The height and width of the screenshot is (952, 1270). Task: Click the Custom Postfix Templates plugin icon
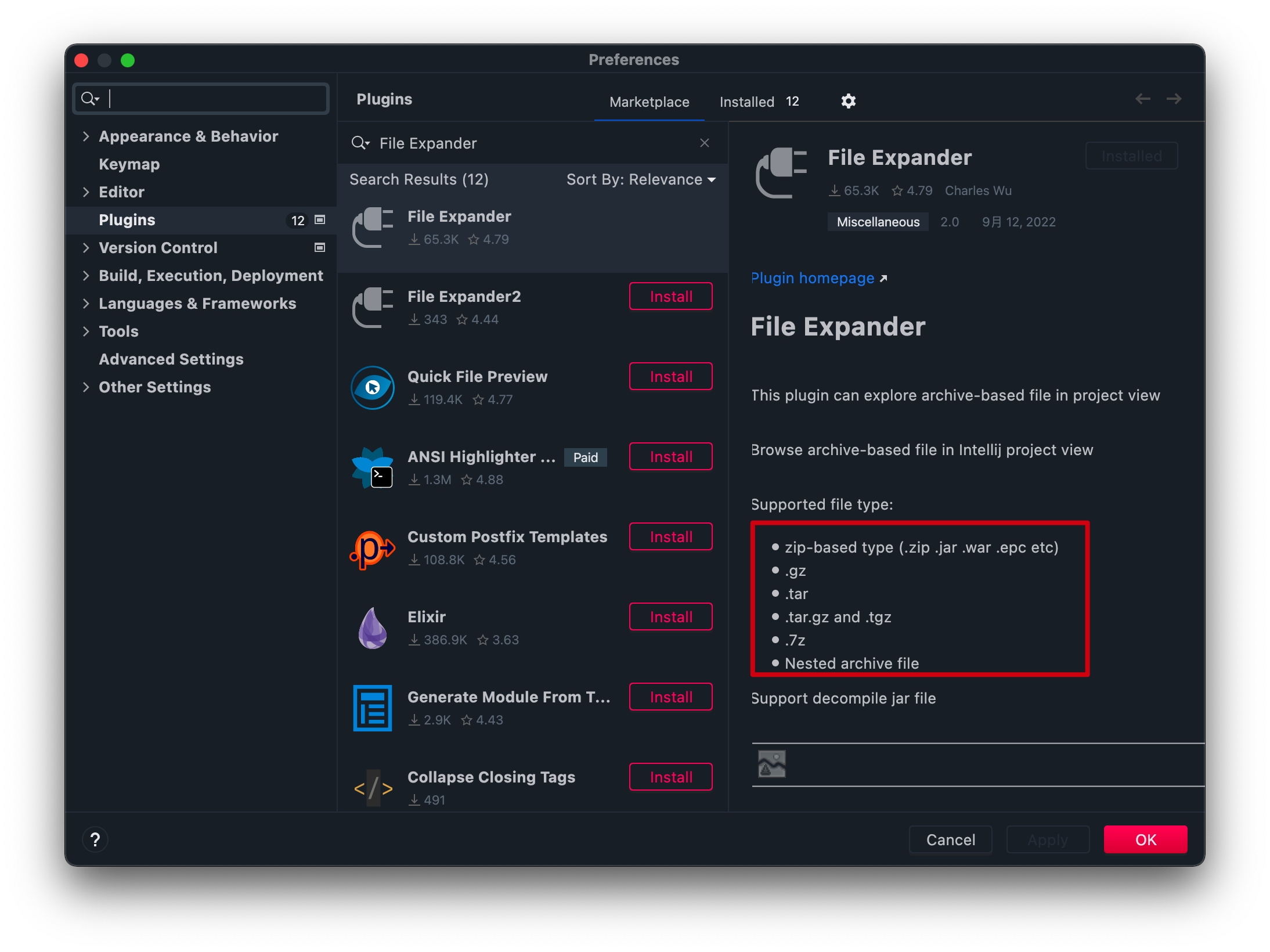[x=373, y=549]
